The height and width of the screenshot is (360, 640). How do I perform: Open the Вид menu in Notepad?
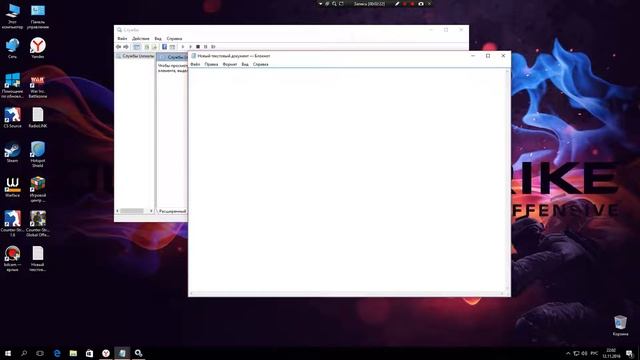point(245,64)
